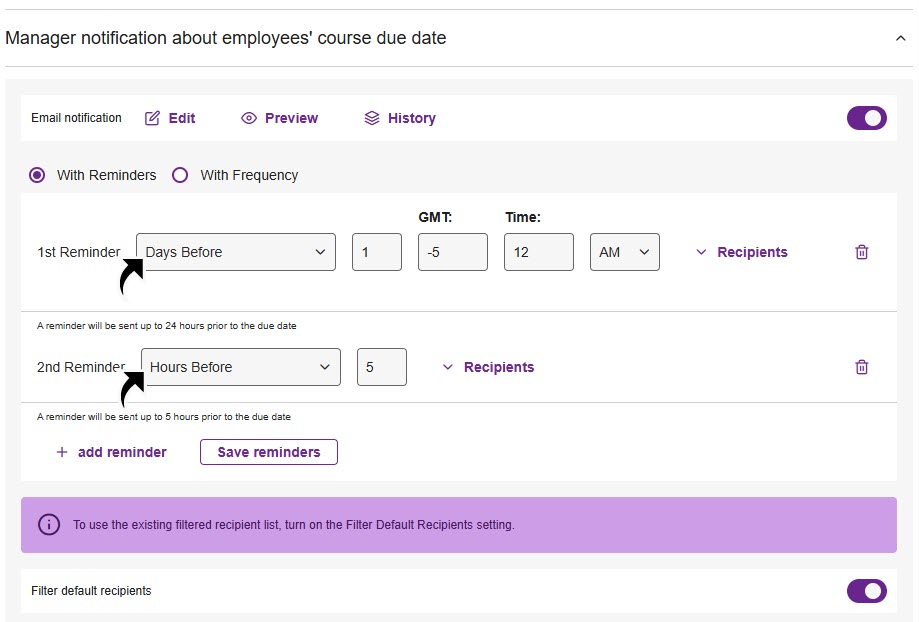
Task: Click the info icon in purple banner
Action: click(48, 524)
